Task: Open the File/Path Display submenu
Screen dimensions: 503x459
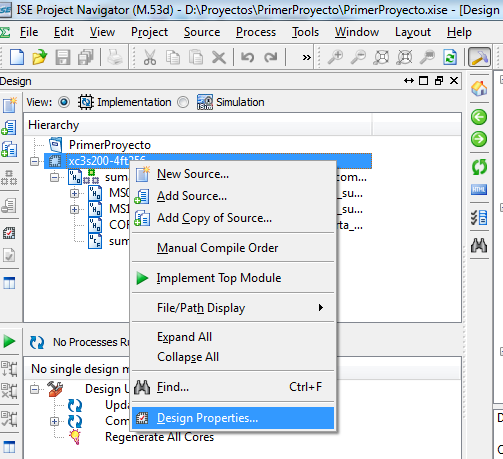Action: tap(233, 308)
